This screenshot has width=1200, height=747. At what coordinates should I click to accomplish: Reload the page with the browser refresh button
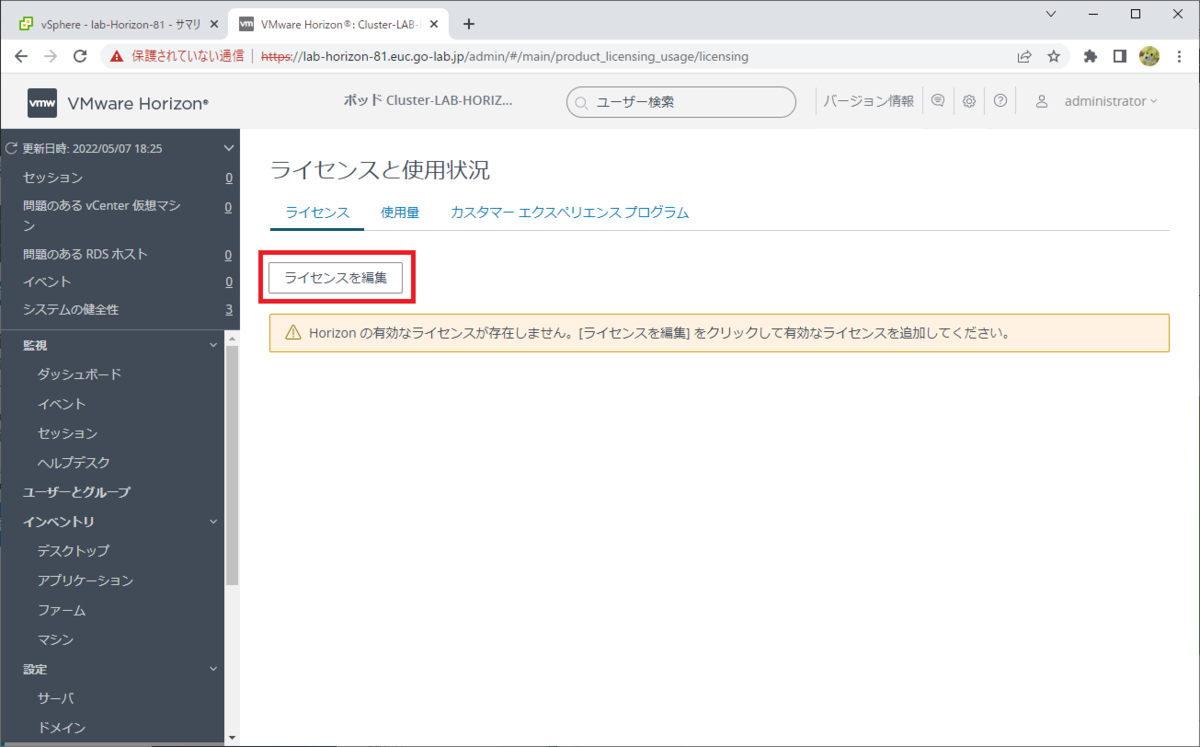tap(81, 56)
